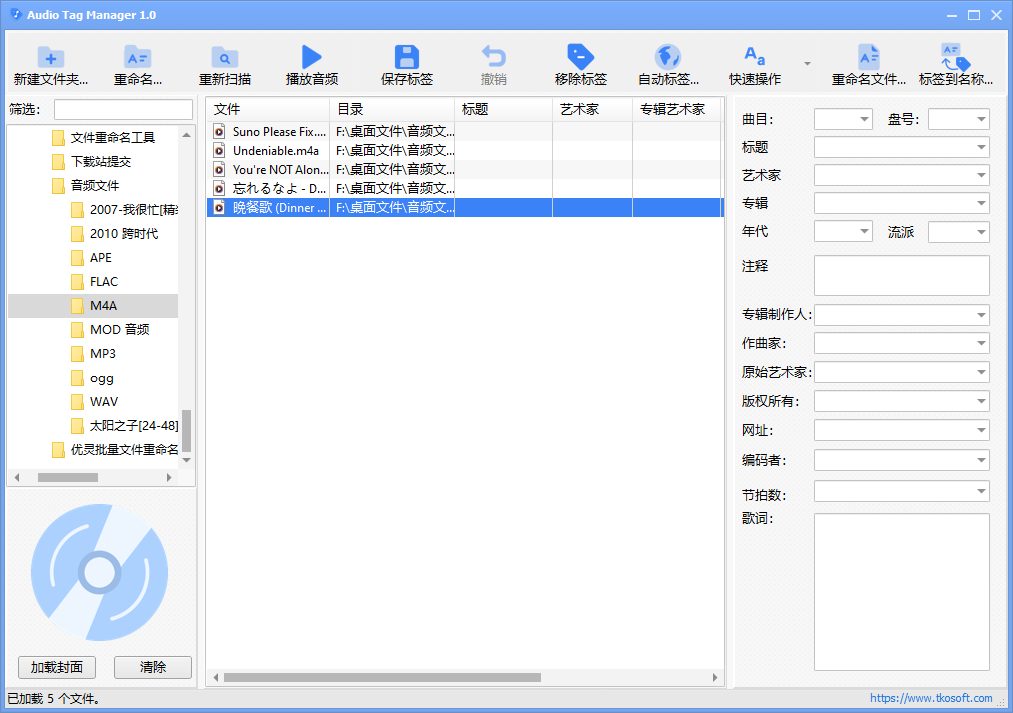
Task: Sort by the 艺术家 column header
Action: (x=592, y=109)
